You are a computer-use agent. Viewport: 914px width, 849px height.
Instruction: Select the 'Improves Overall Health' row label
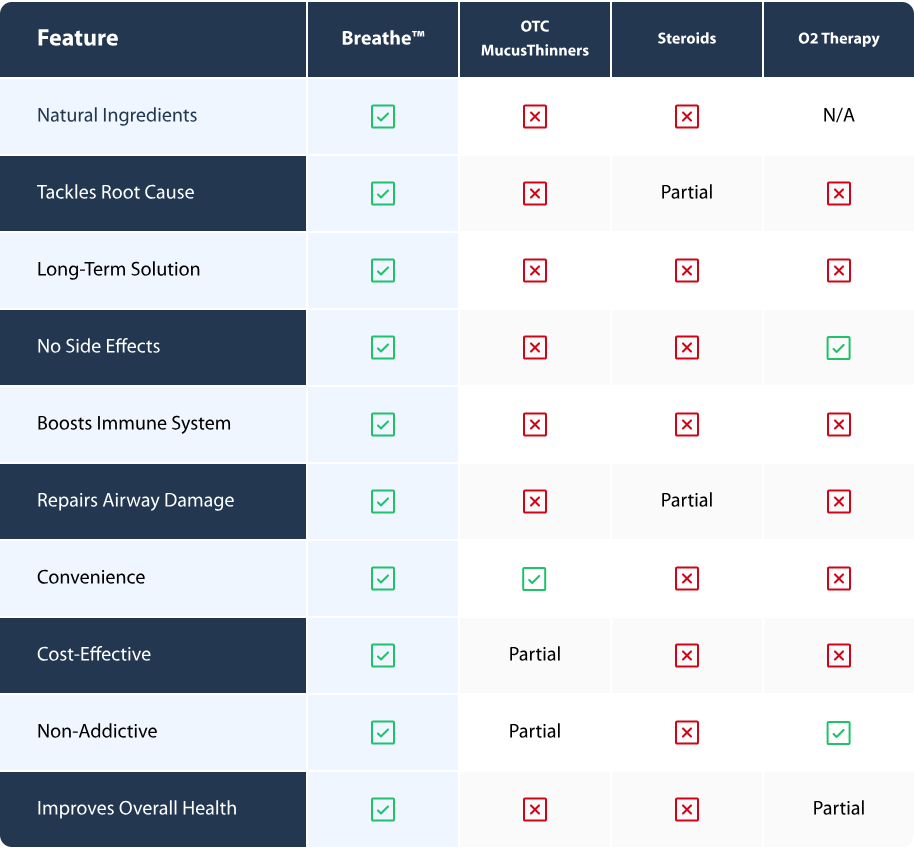(136, 808)
